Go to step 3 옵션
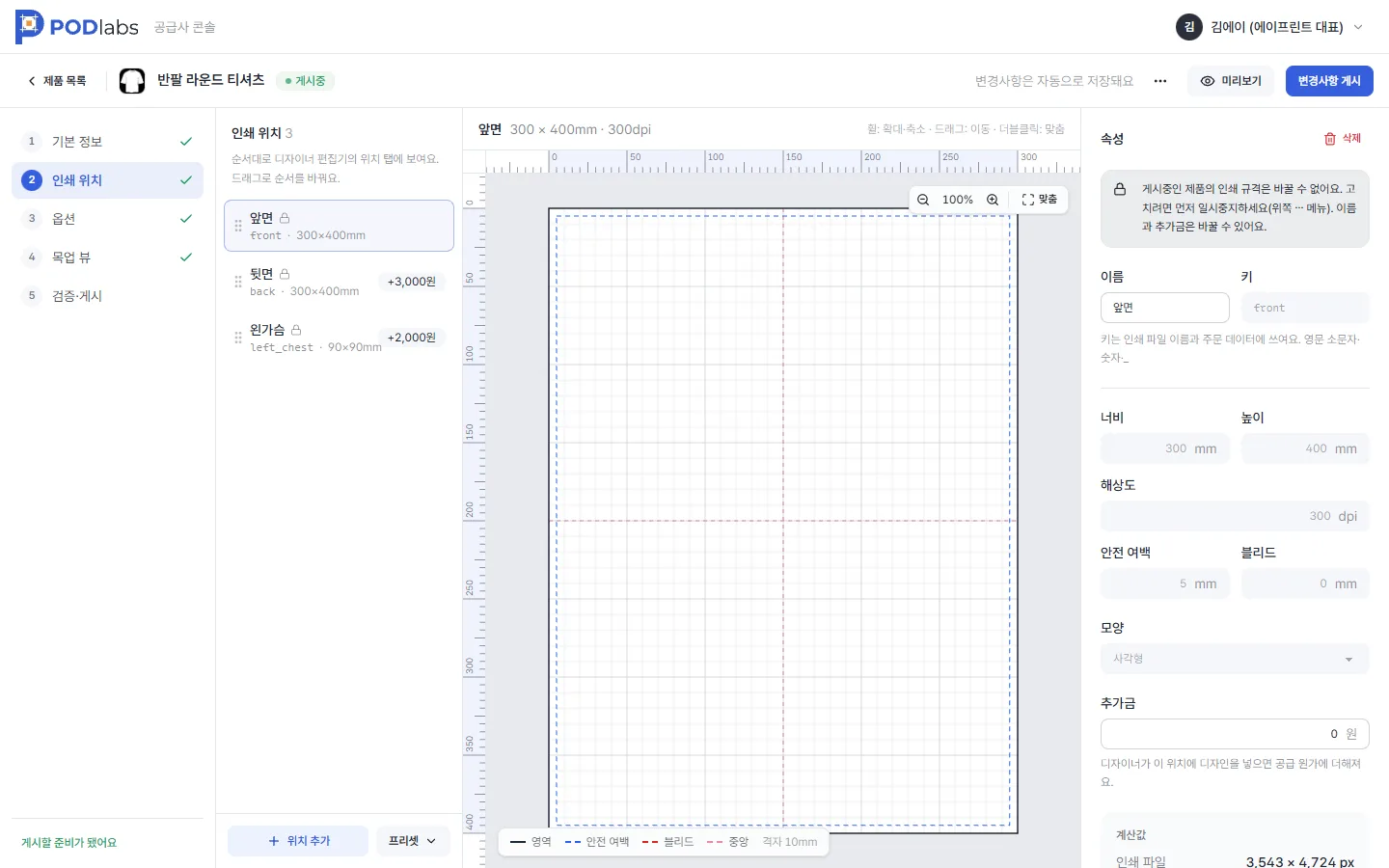Screen dimensions: 1389x868 click(107, 219)
